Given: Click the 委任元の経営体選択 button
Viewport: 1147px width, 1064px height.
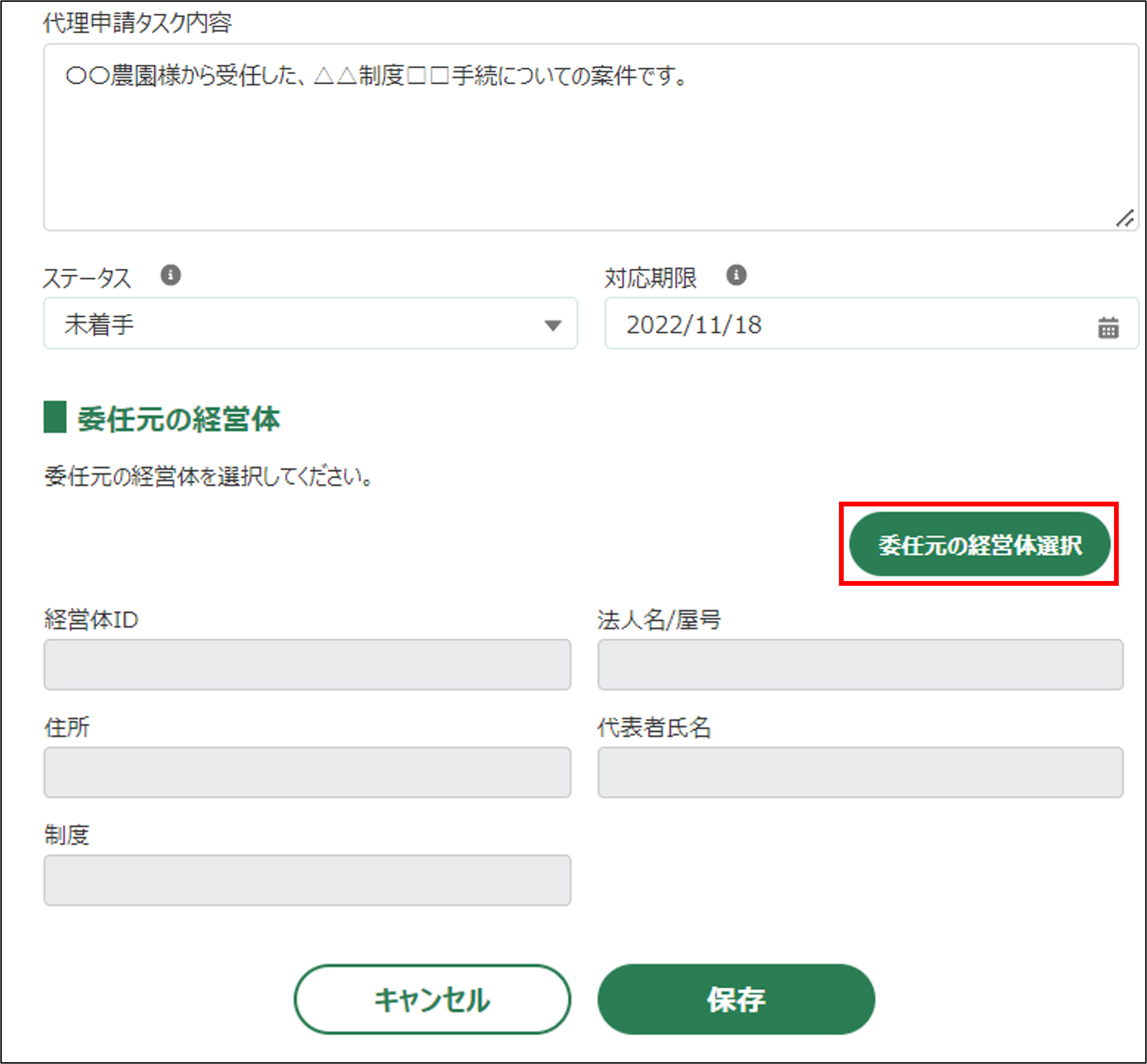Looking at the screenshot, I should coord(980,544).
